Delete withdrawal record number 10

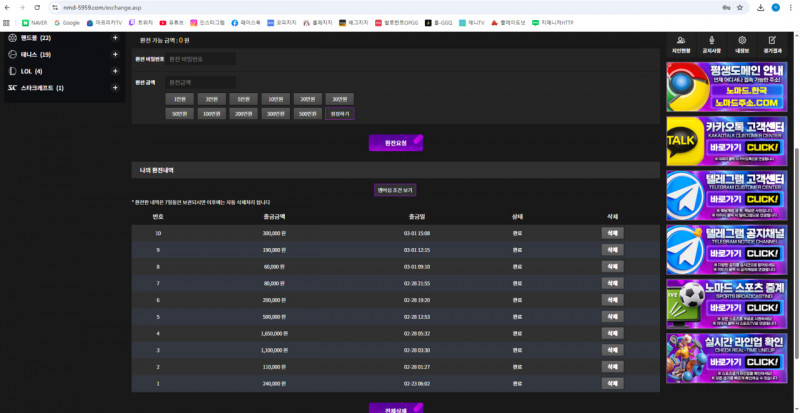click(611, 232)
